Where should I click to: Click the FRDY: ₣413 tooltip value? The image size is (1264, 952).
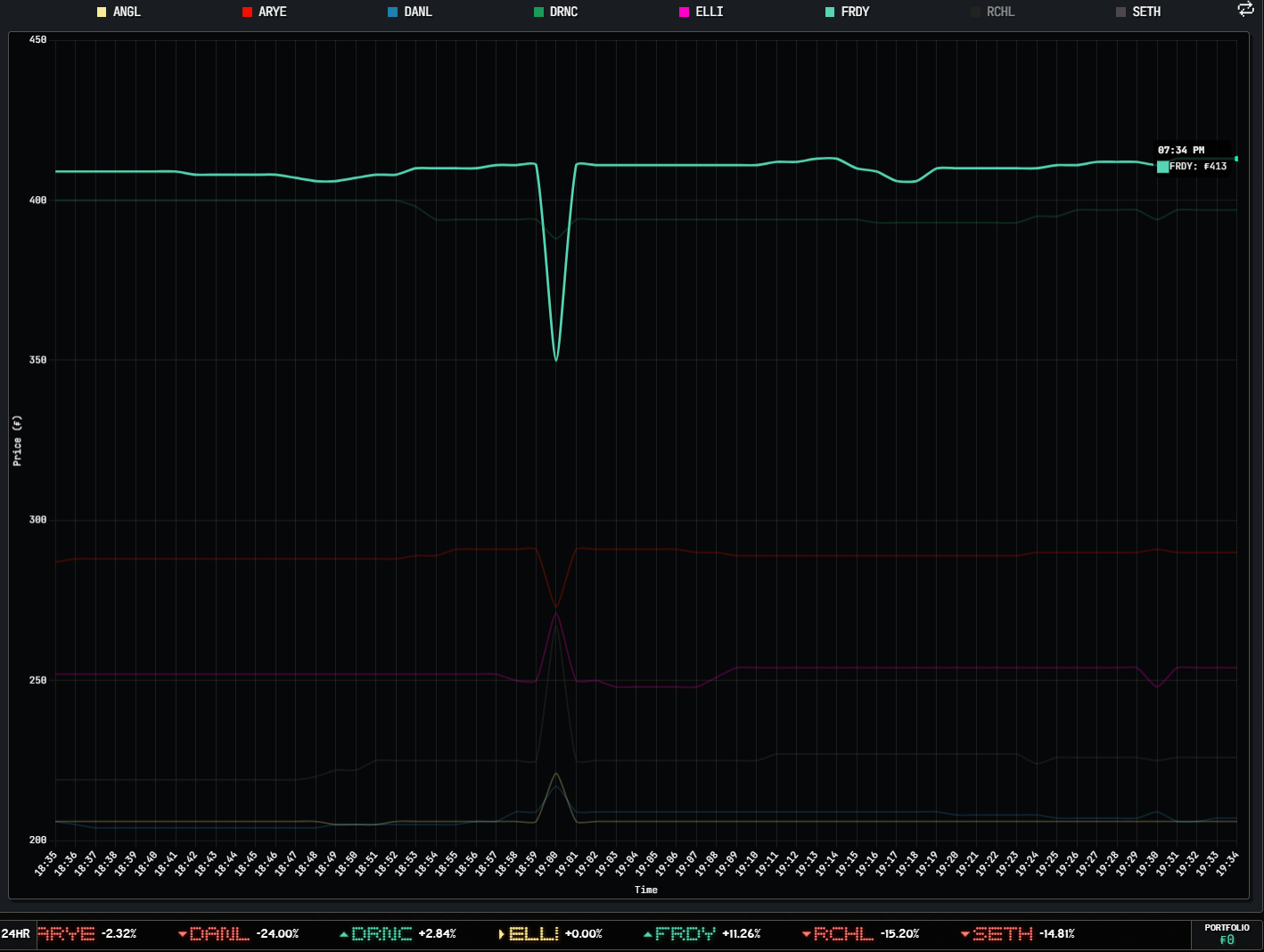[x=1198, y=166]
